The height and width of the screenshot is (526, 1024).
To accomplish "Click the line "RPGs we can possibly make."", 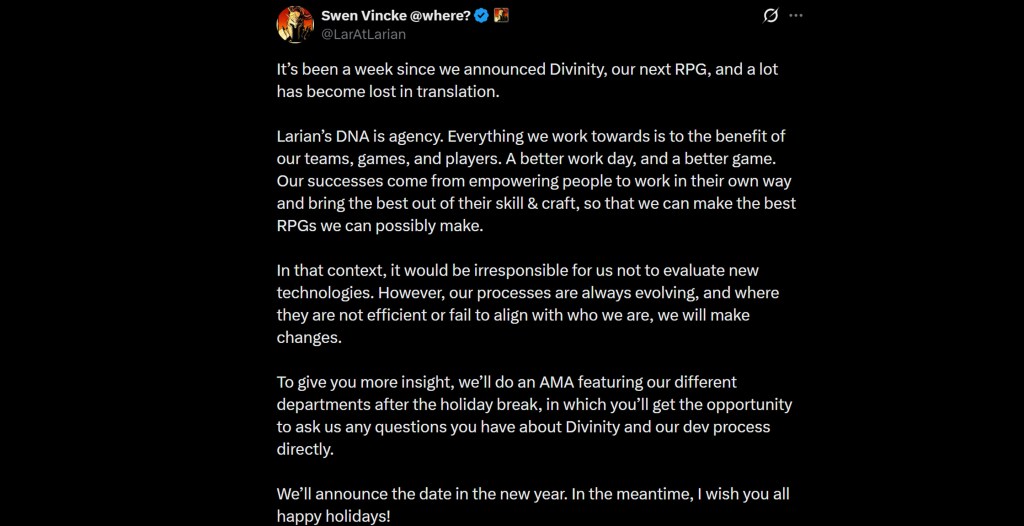I will [x=380, y=226].
